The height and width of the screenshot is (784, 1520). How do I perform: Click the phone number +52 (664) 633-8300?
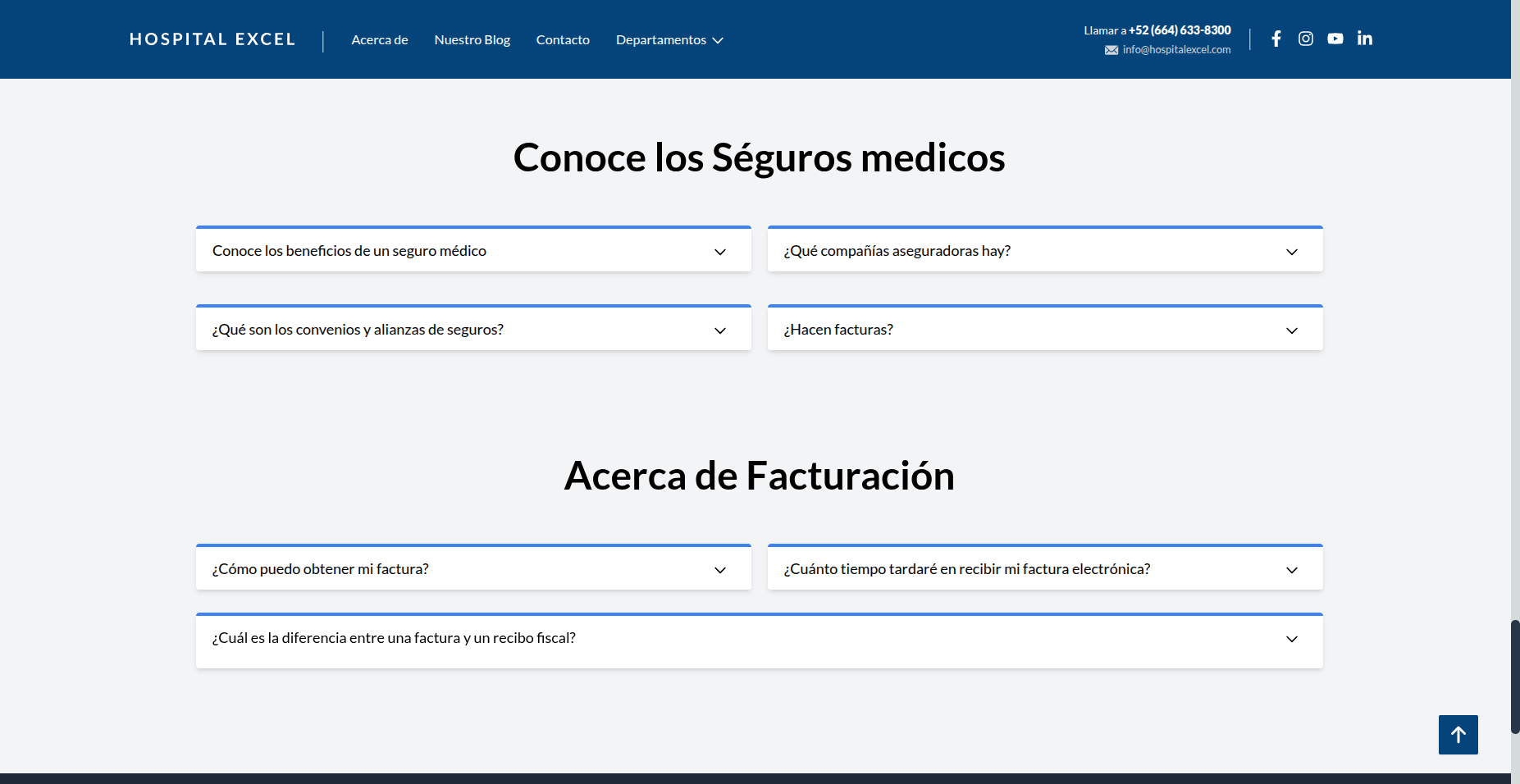point(1180,30)
